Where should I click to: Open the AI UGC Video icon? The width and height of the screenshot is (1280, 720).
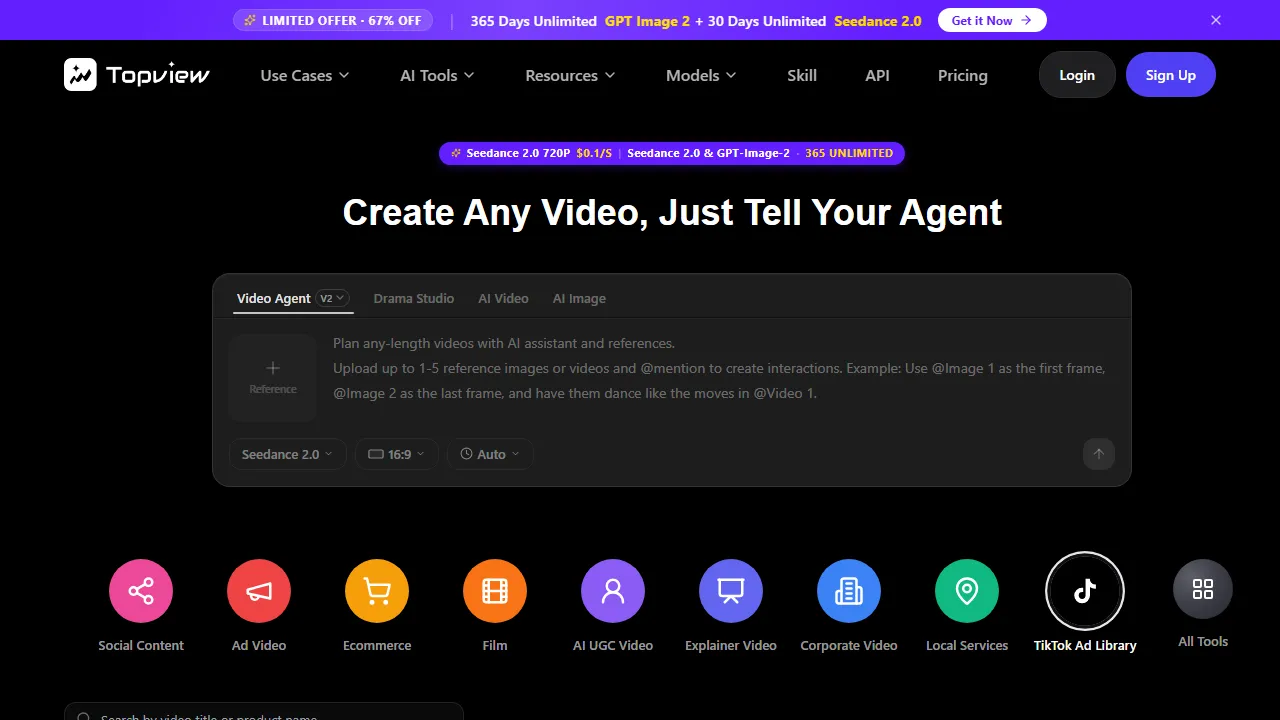tap(613, 591)
